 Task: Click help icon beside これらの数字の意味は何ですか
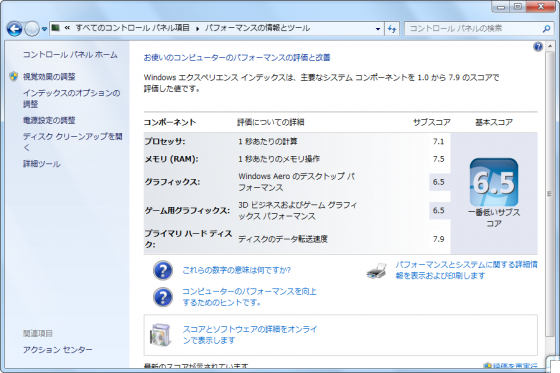[x=163, y=270]
